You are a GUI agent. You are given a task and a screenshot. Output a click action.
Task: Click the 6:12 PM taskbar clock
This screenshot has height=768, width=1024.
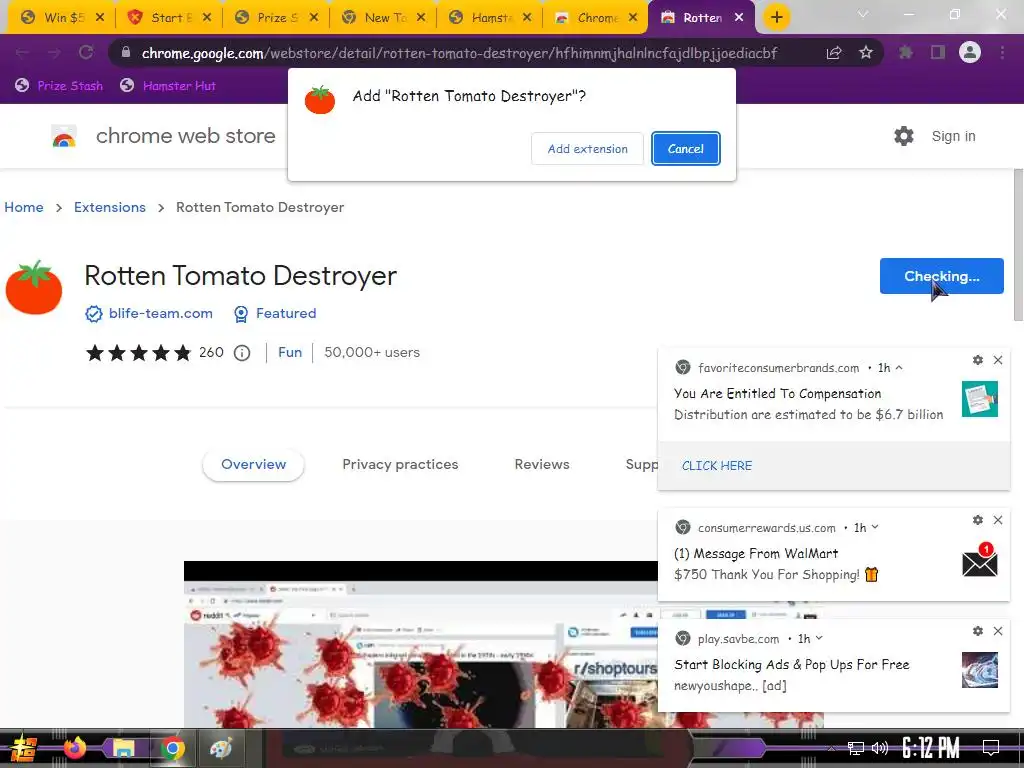point(931,748)
